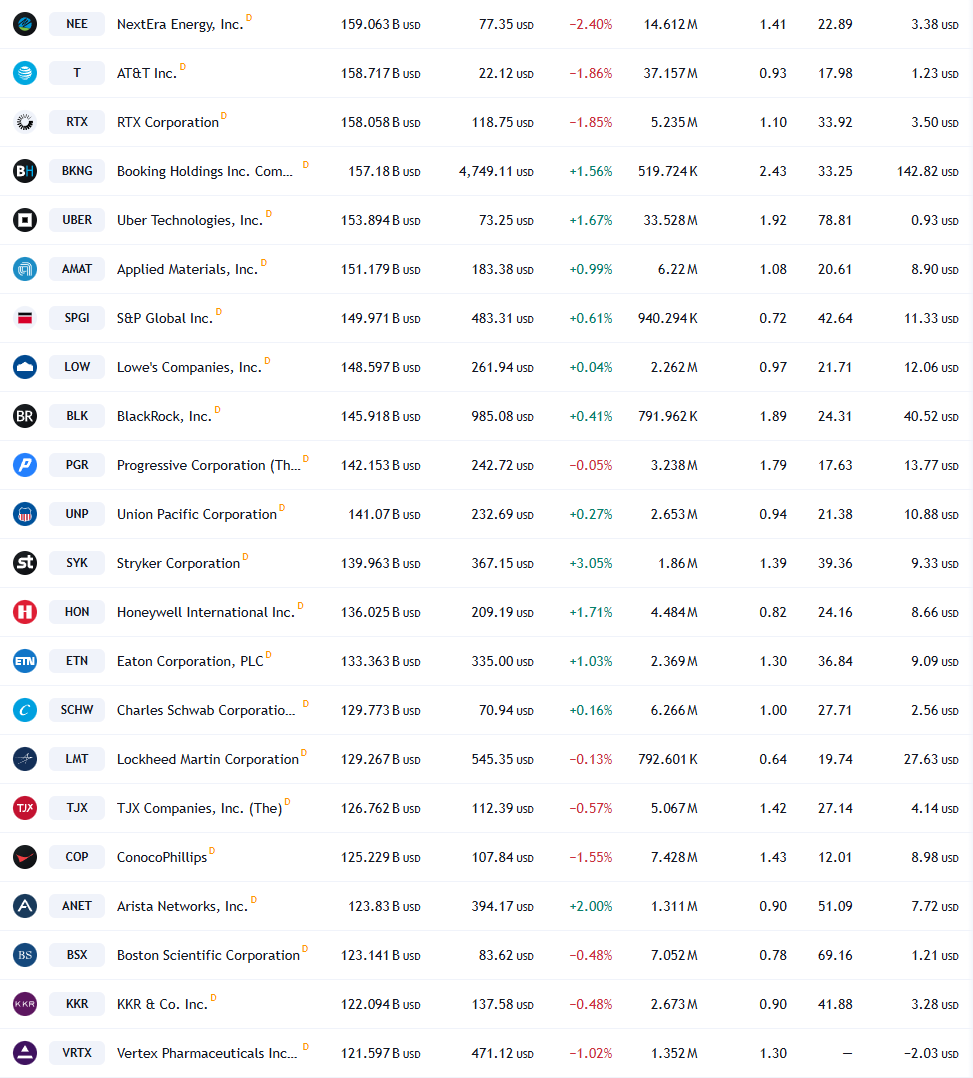Click the −2.40% change value
The height and width of the screenshot is (1078, 973).
click(591, 25)
